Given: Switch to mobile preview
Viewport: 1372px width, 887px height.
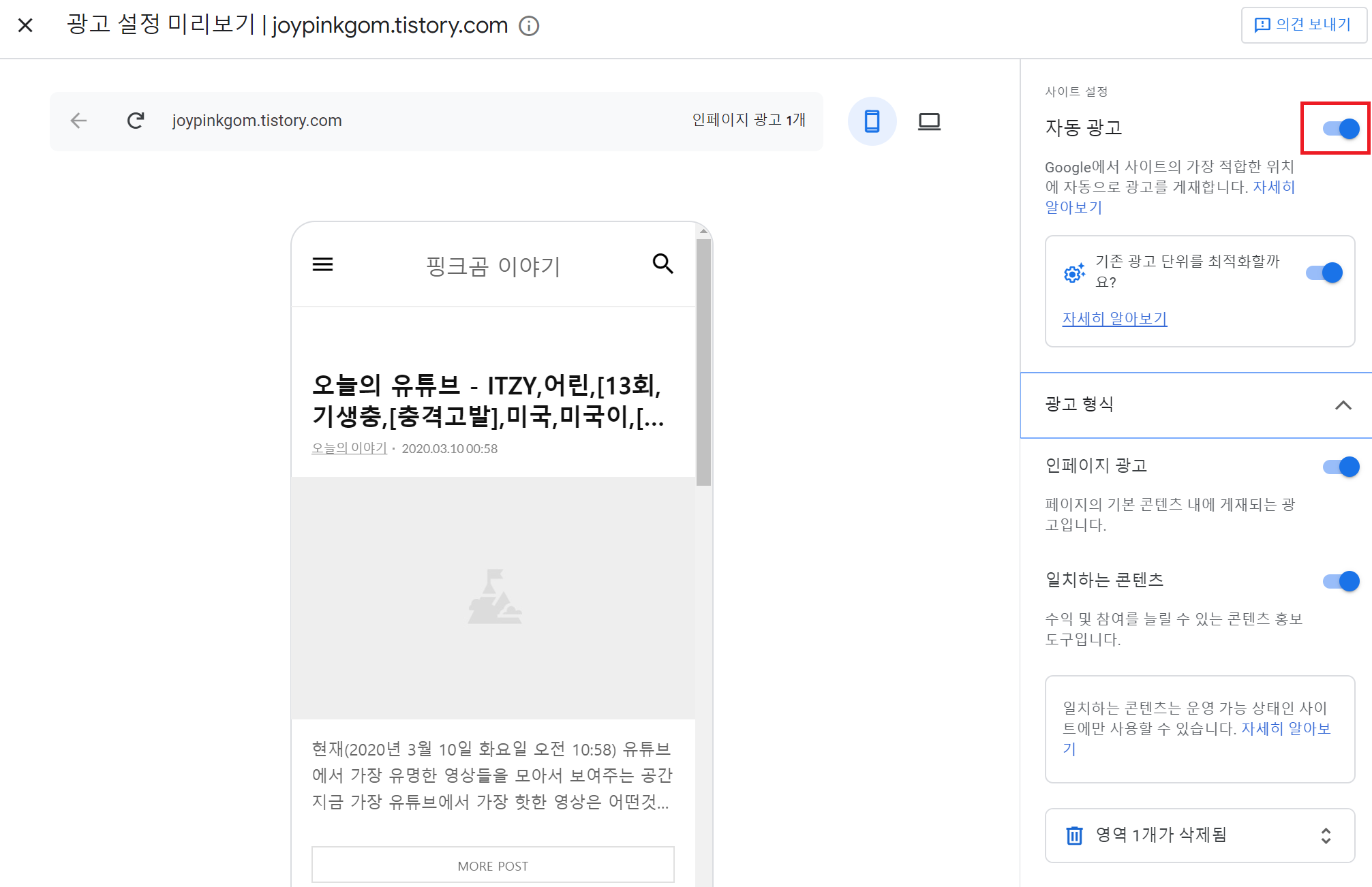Looking at the screenshot, I should click(x=872, y=121).
